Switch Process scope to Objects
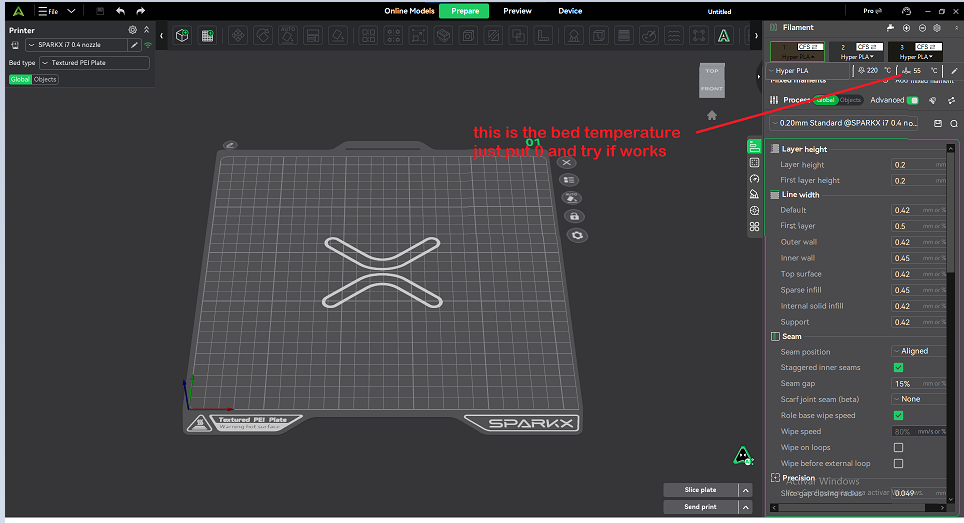Screen dimensions: 964x523 coord(850,100)
